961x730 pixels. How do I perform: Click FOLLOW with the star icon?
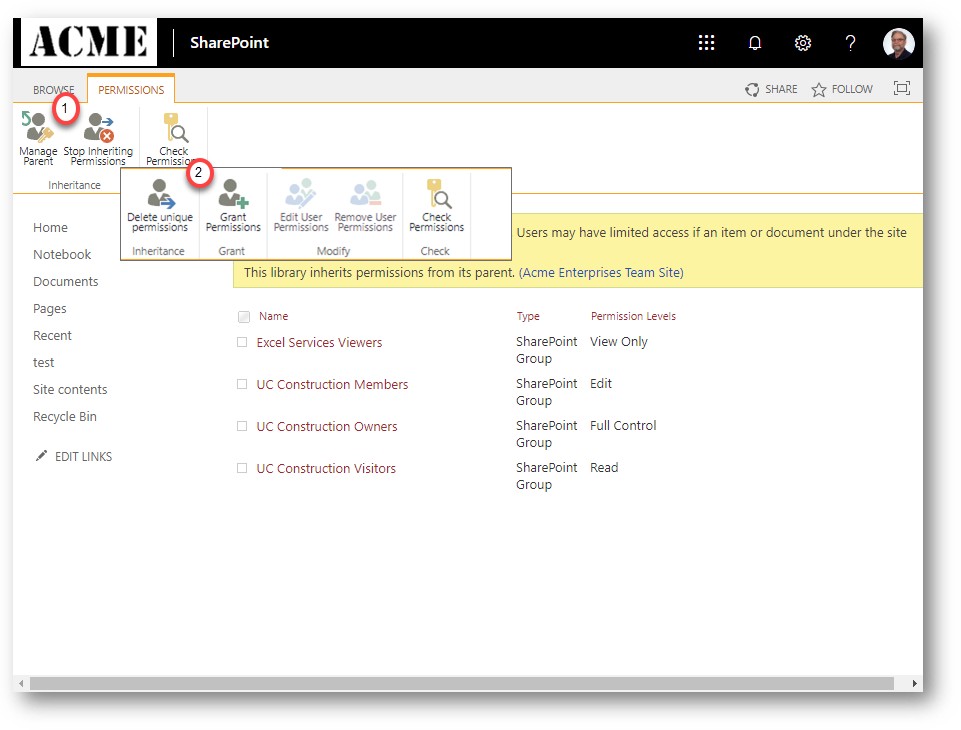pos(842,89)
